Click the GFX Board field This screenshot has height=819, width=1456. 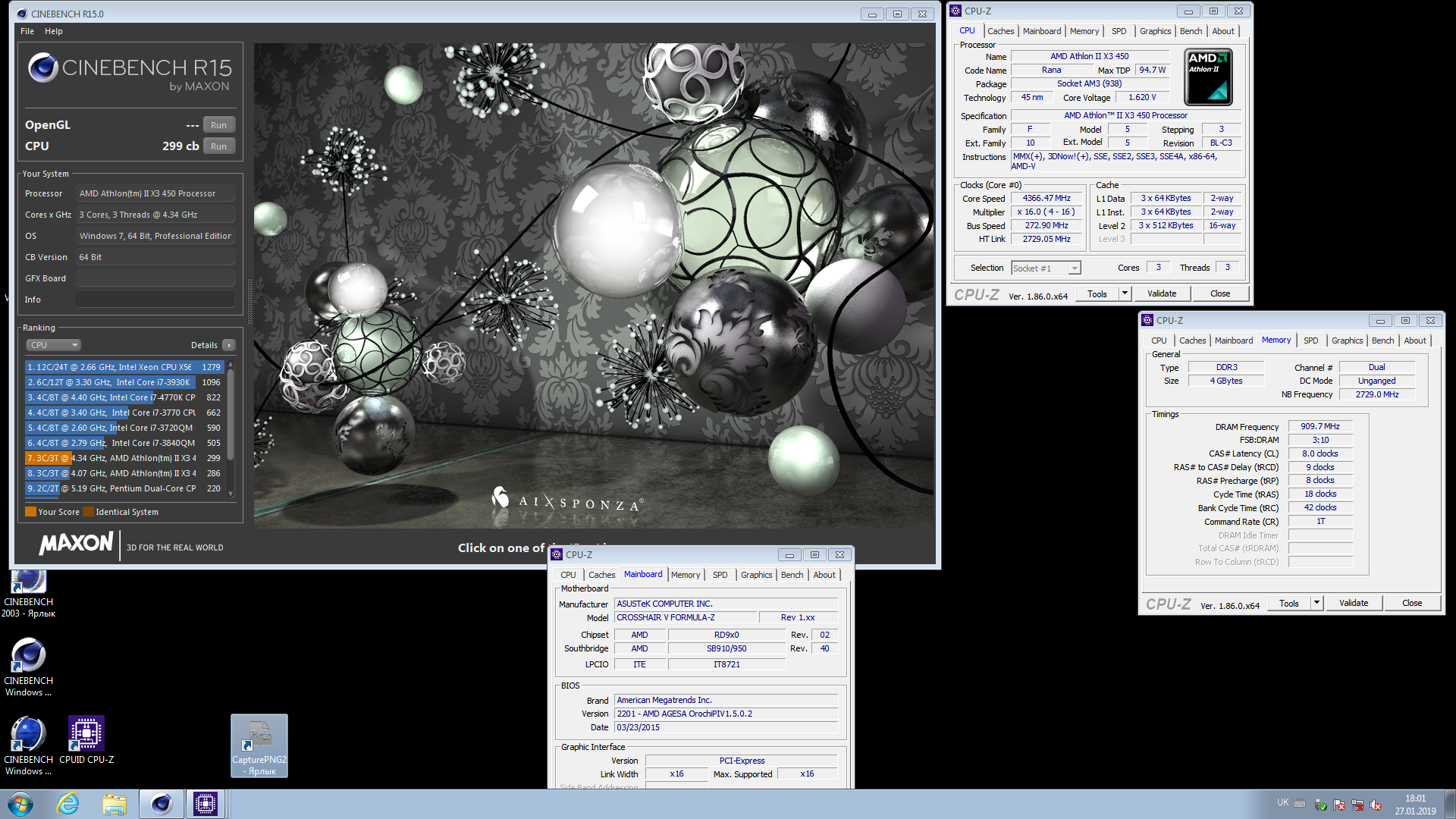155,278
